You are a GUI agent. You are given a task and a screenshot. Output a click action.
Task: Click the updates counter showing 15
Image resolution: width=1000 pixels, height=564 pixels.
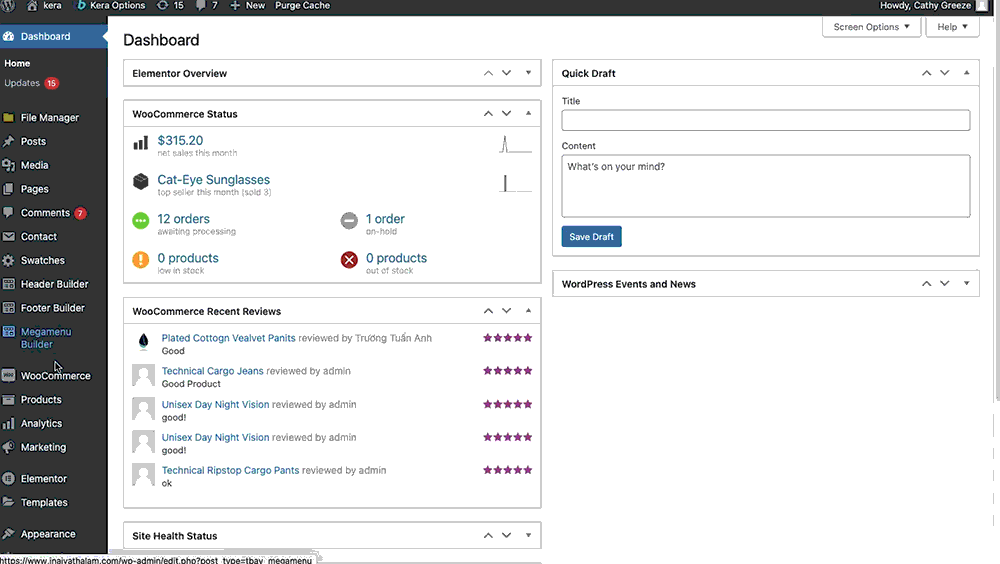pyautogui.click(x=170, y=6)
